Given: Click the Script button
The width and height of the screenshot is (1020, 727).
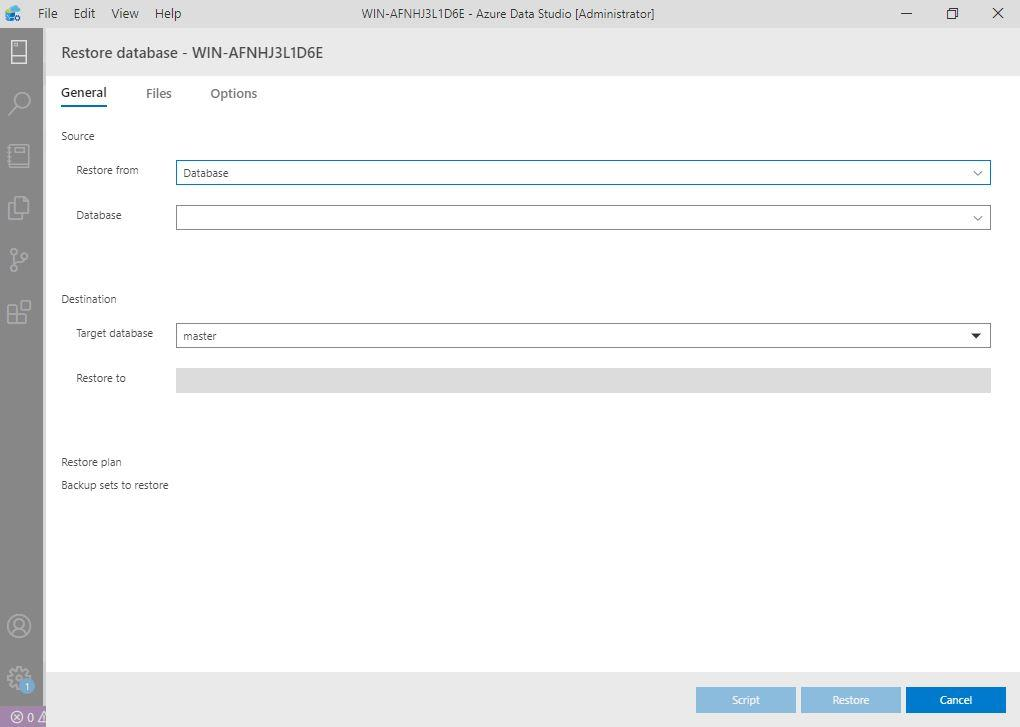Looking at the screenshot, I should coord(745,700).
